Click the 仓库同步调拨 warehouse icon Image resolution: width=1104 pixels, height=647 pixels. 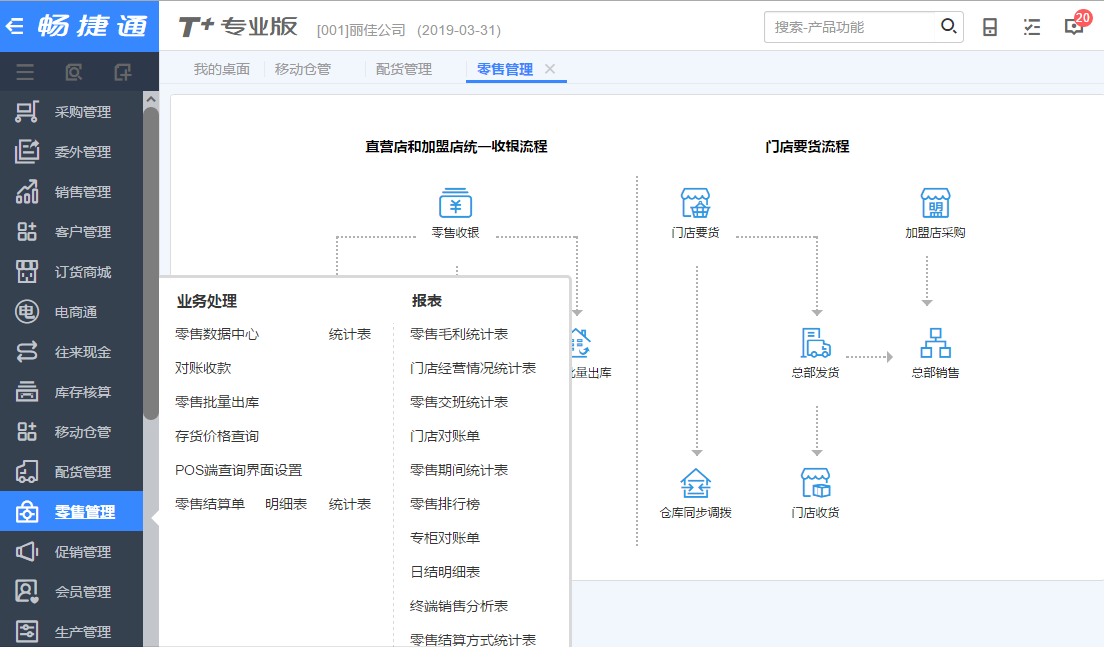click(695, 483)
